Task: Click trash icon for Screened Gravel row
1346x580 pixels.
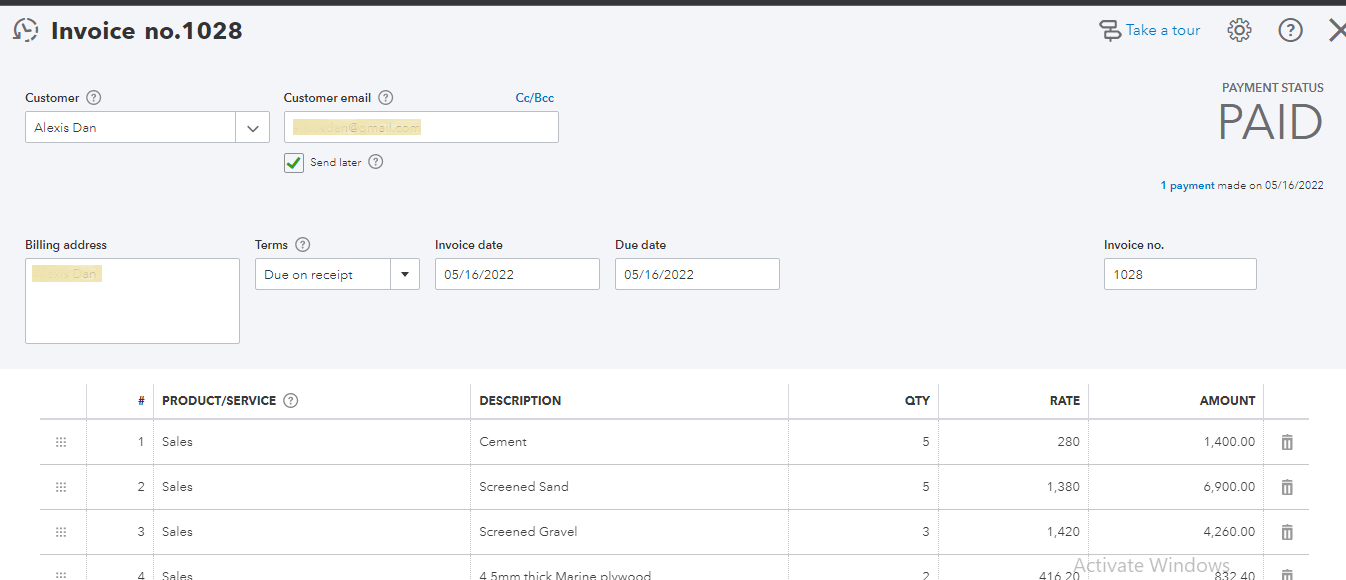Action: pos(1287,532)
